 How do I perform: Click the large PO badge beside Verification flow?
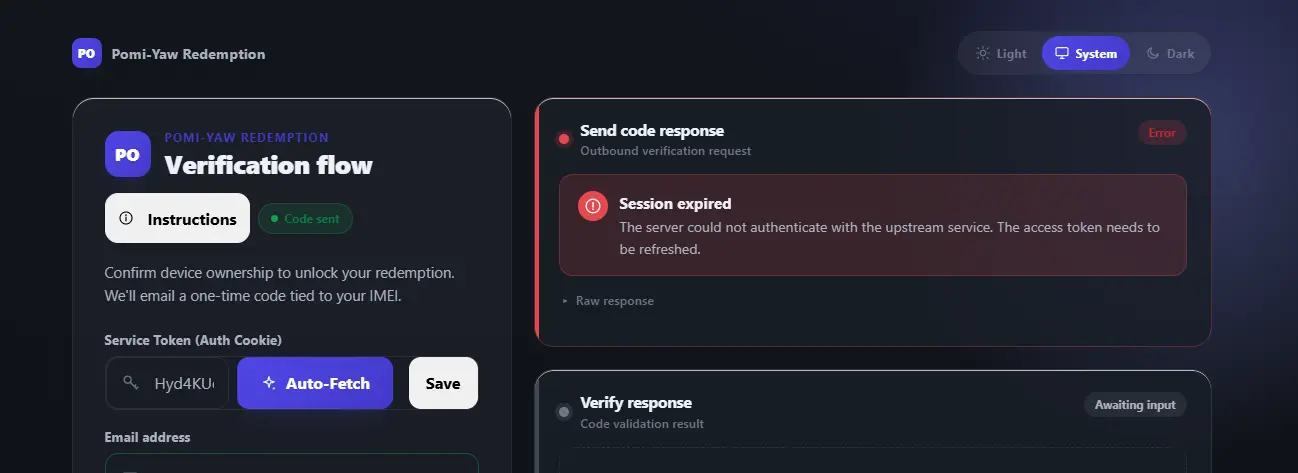[x=128, y=154]
